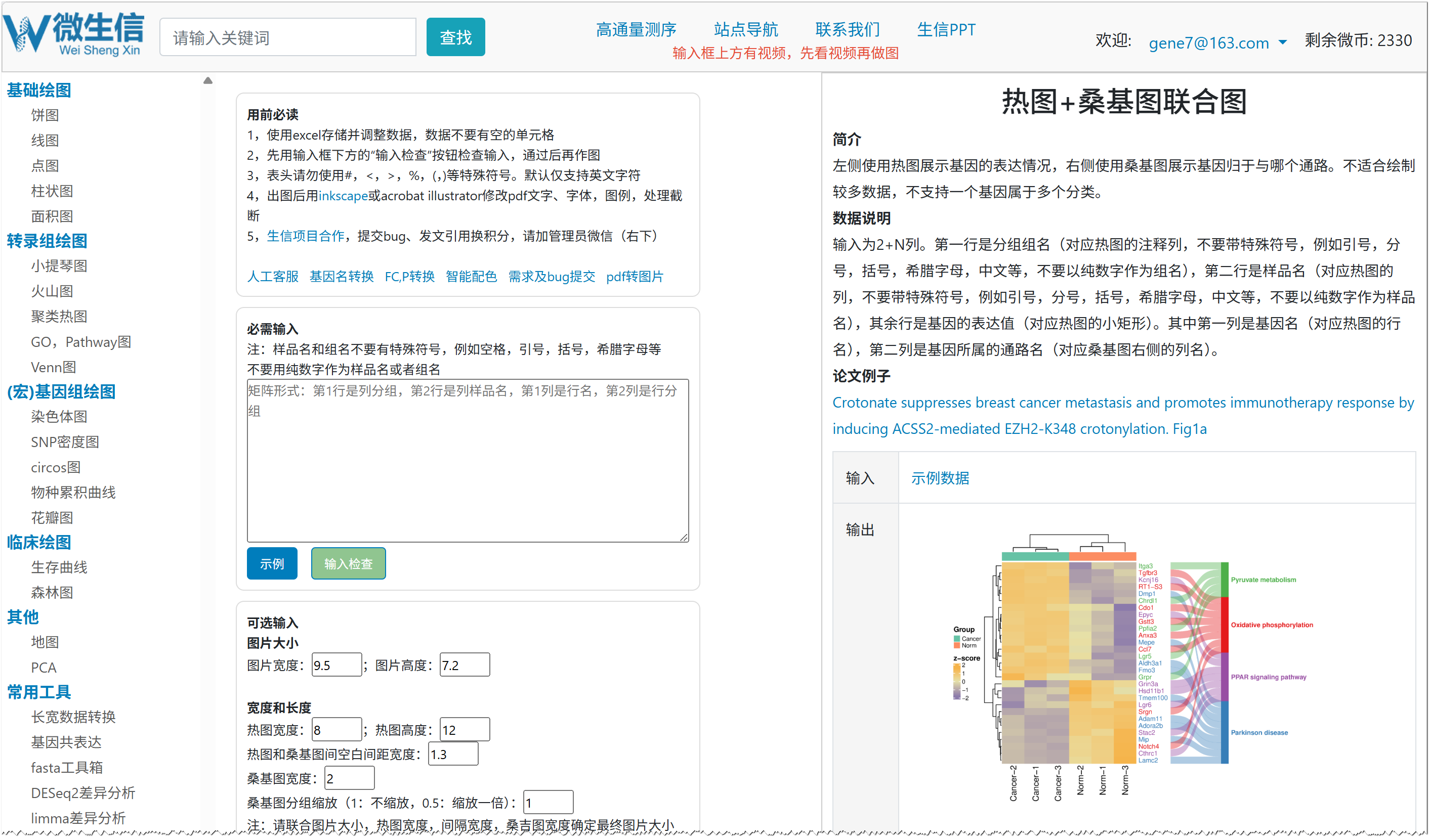The height and width of the screenshot is (840, 1429).
Task: Open the 智能配色 tool link
Action: pyautogui.click(x=471, y=277)
